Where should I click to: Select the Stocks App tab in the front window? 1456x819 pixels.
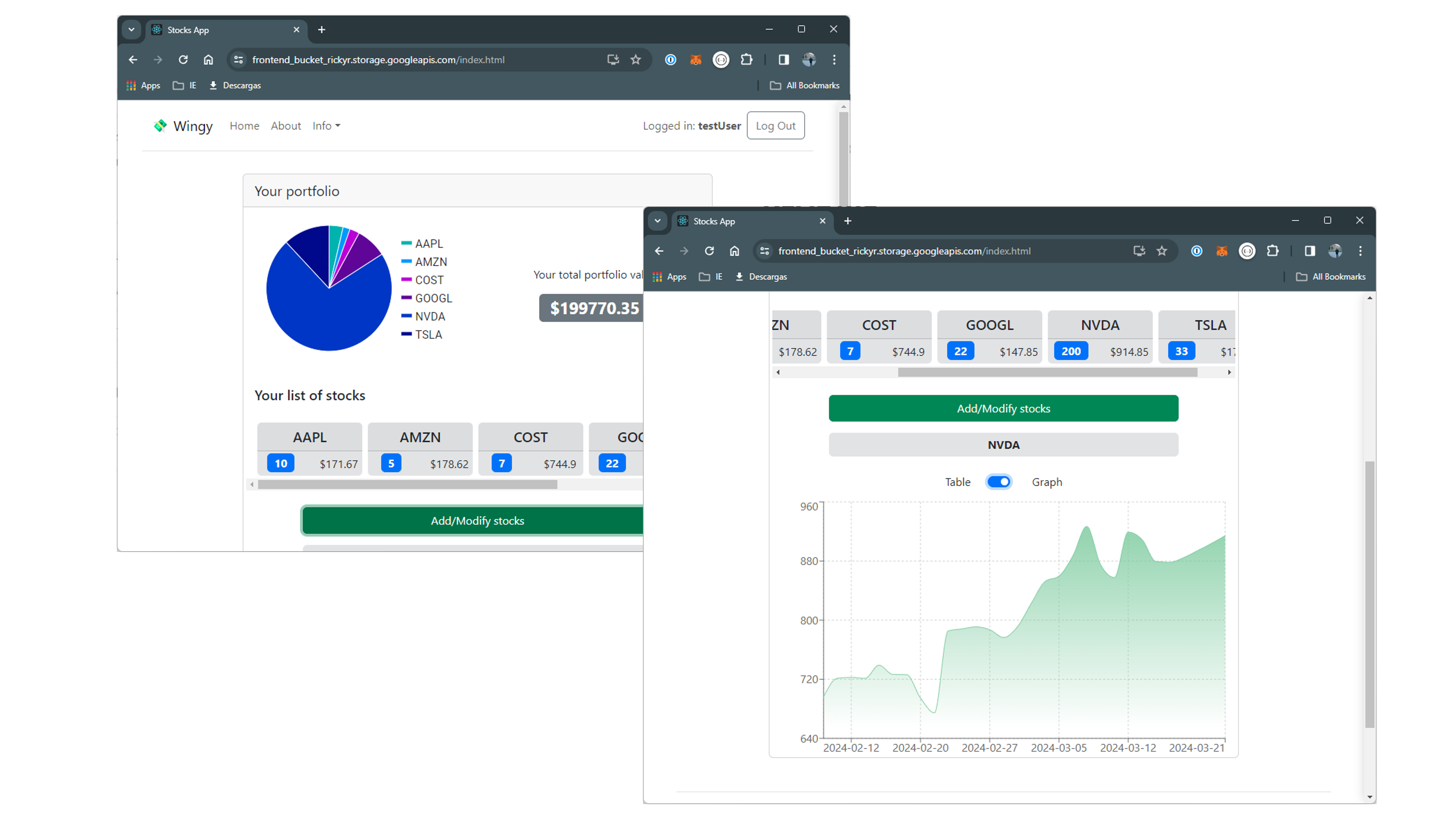pyautogui.click(x=752, y=222)
